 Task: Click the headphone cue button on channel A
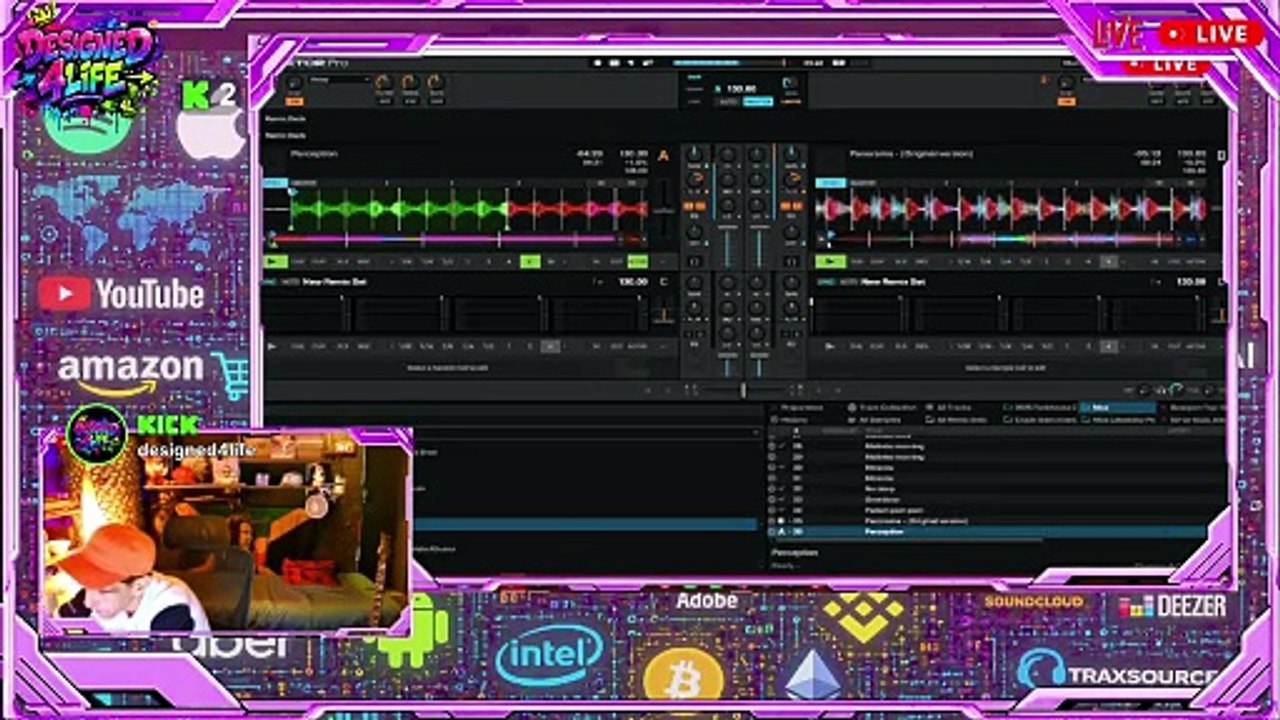tap(694, 261)
